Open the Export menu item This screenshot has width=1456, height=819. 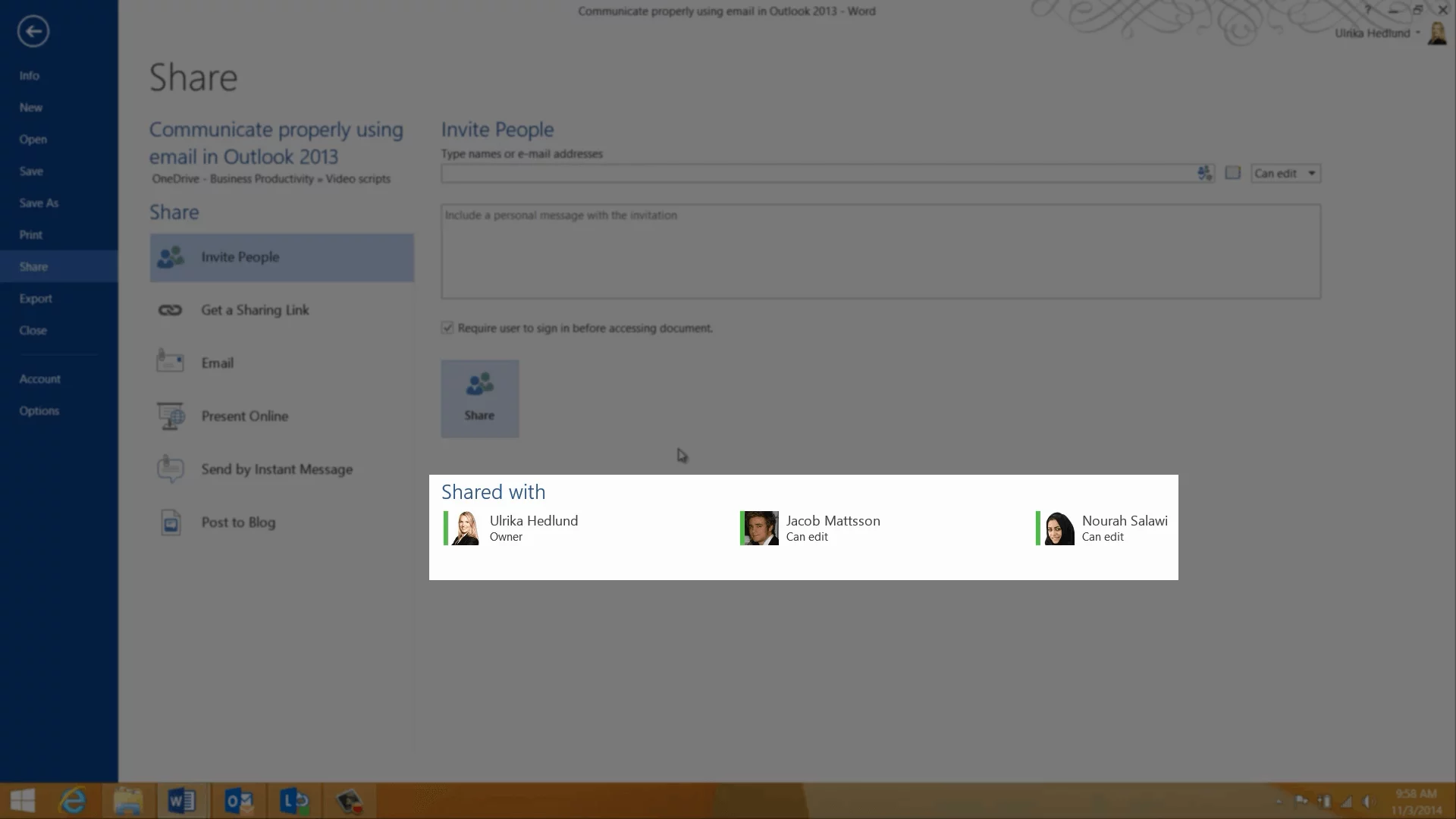[x=36, y=299]
